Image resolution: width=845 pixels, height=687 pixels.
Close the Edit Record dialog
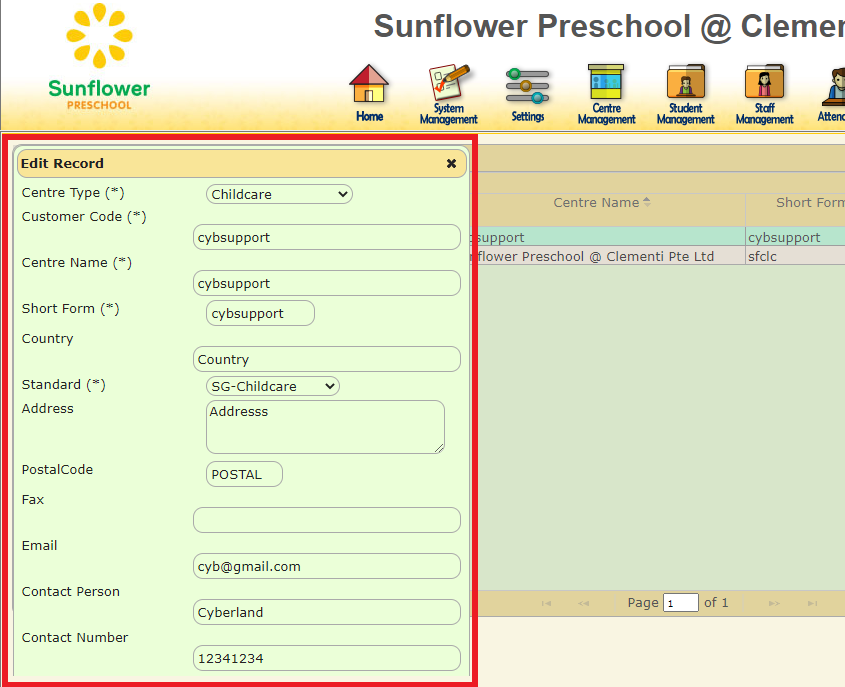coord(452,163)
